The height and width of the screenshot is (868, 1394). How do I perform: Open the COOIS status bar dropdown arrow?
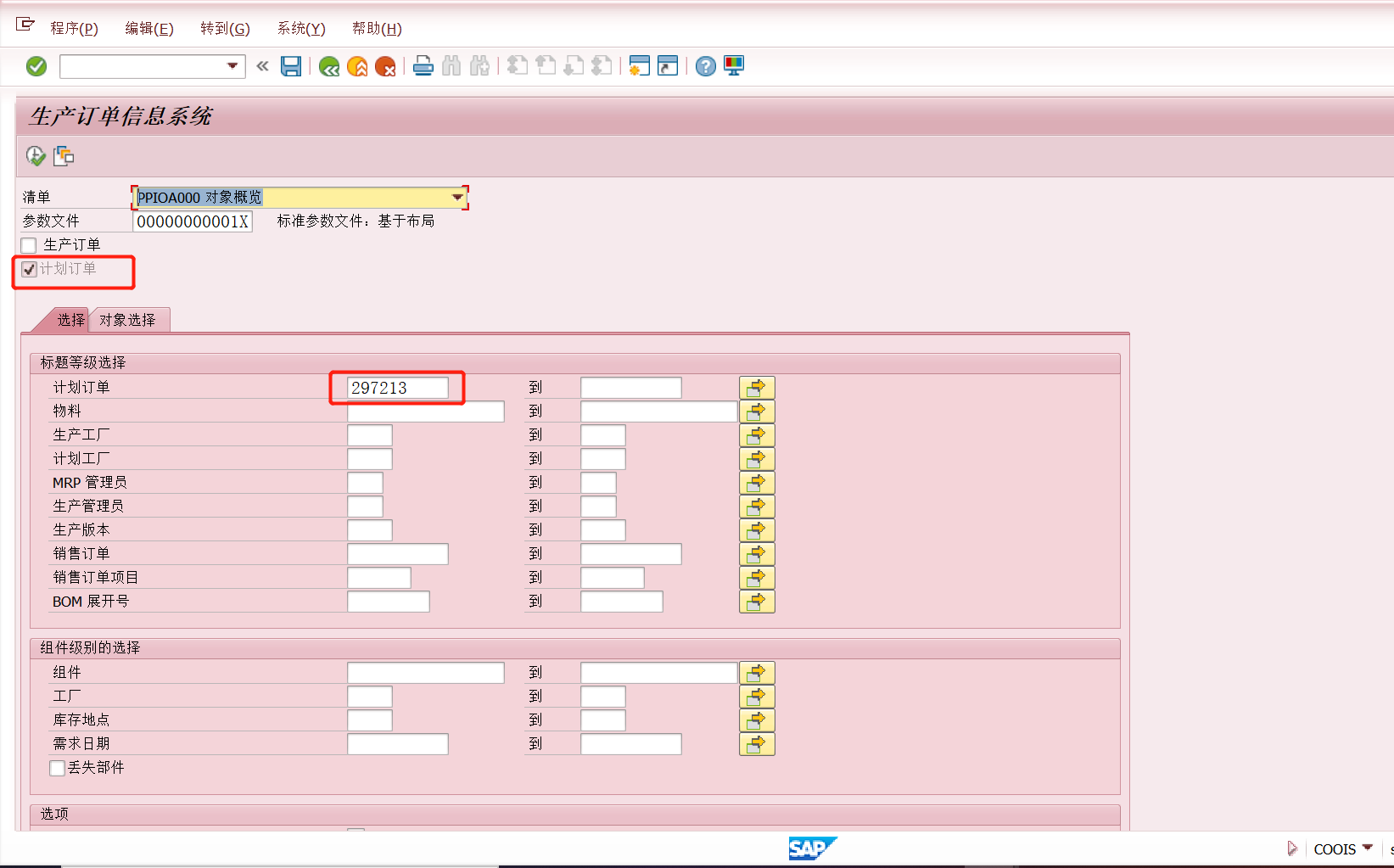1367,848
